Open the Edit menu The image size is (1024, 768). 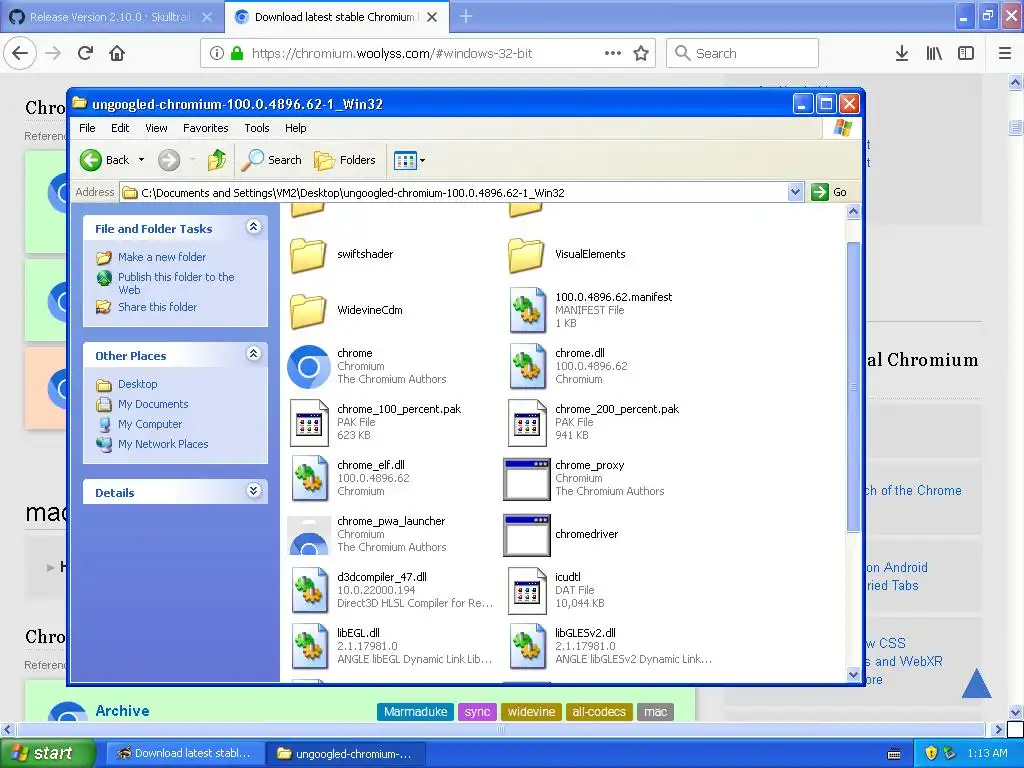point(120,128)
